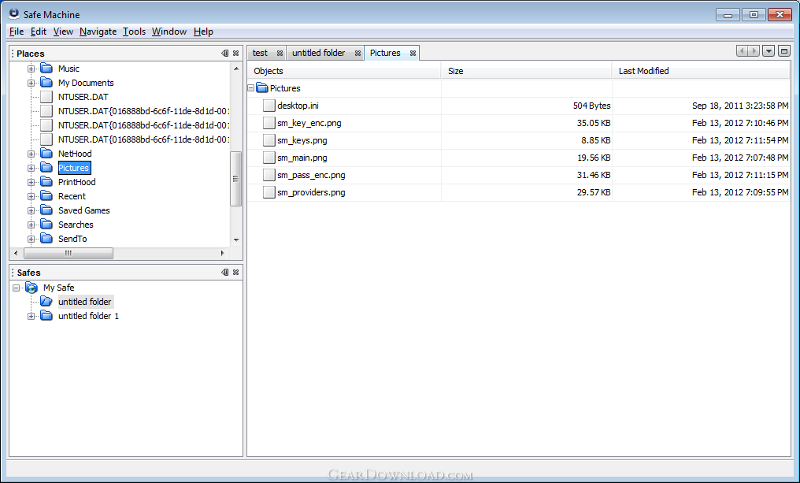Collapse the Pictures folder in file list
The height and width of the screenshot is (483, 800).
[x=251, y=88]
